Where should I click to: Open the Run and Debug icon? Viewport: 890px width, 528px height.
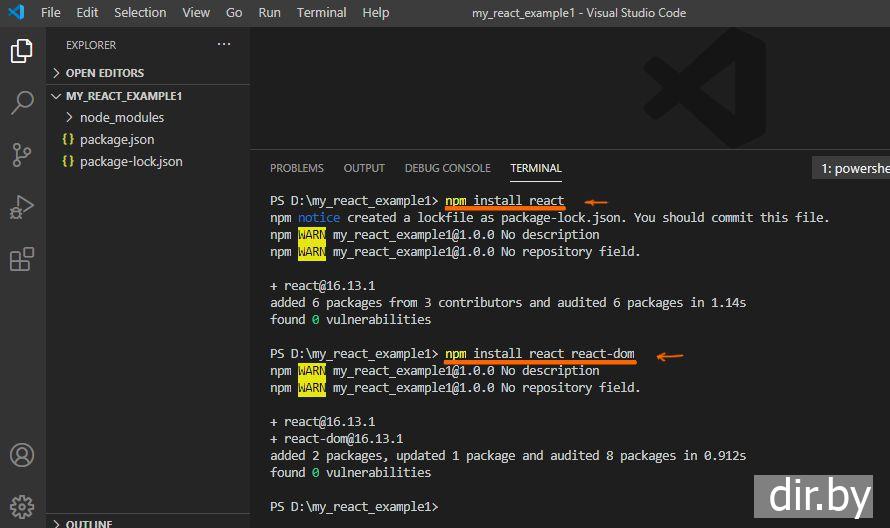pos(22,207)
